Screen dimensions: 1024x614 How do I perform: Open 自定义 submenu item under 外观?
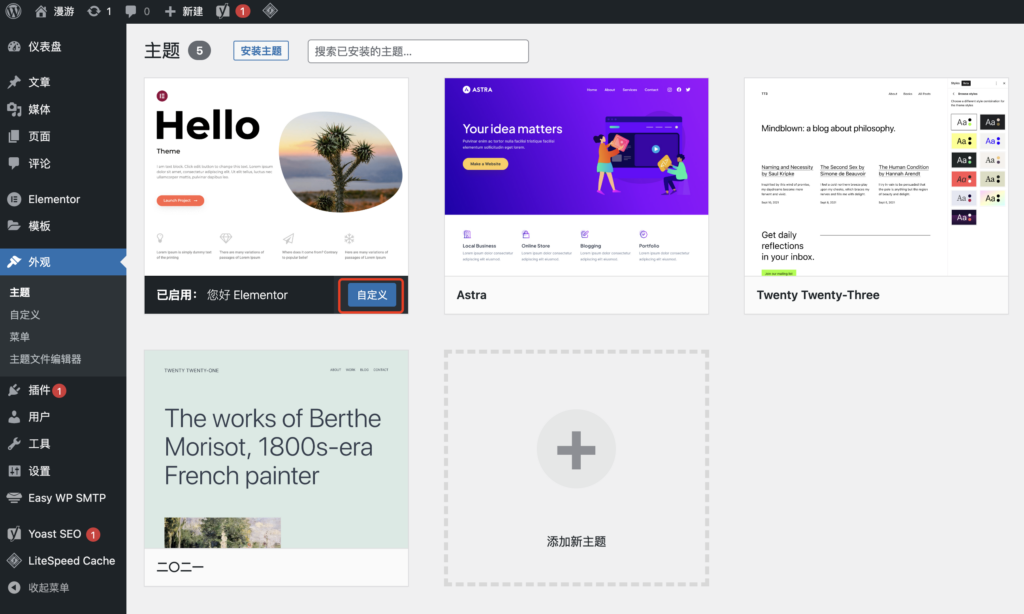pos(25,315)
